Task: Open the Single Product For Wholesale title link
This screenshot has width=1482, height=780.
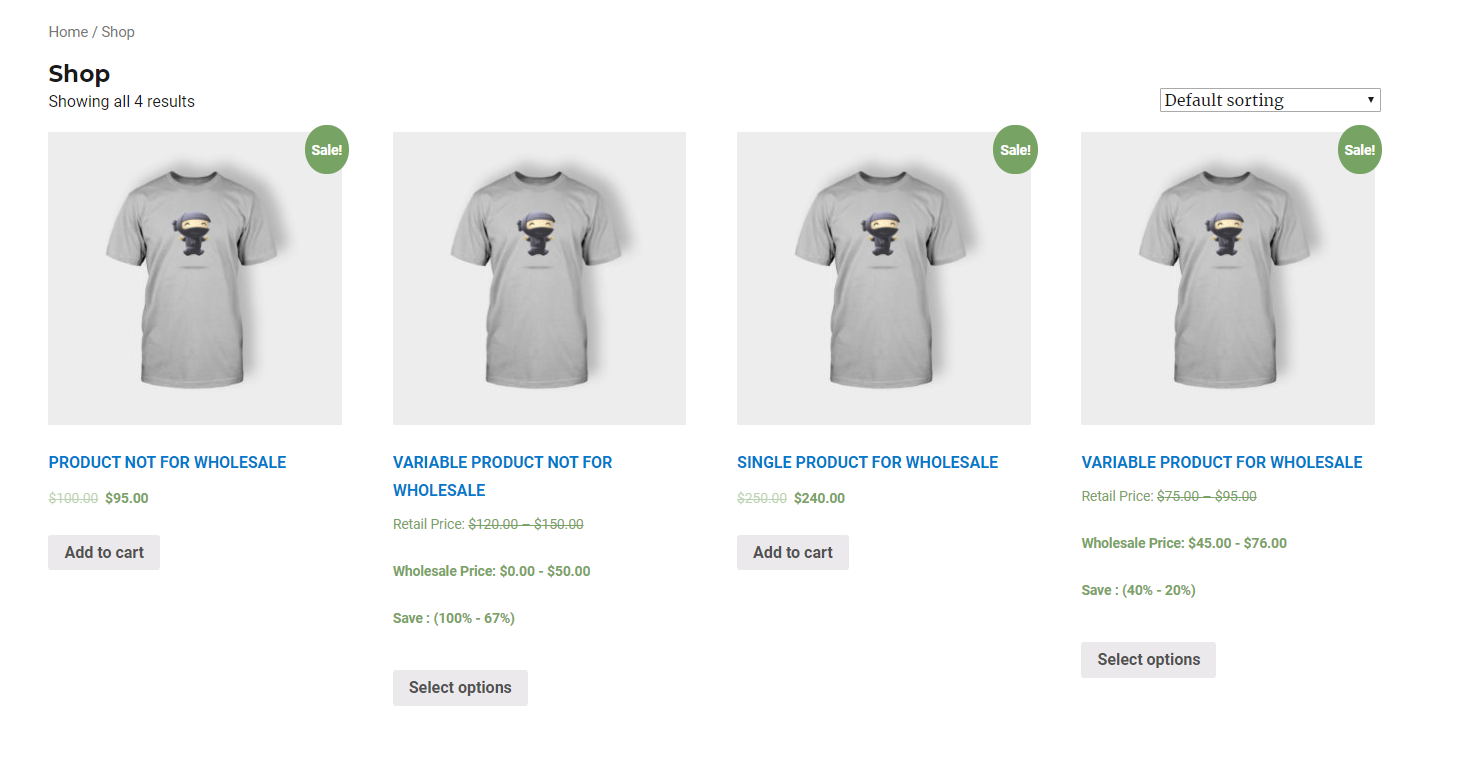Action: click(x=867, y=462)
